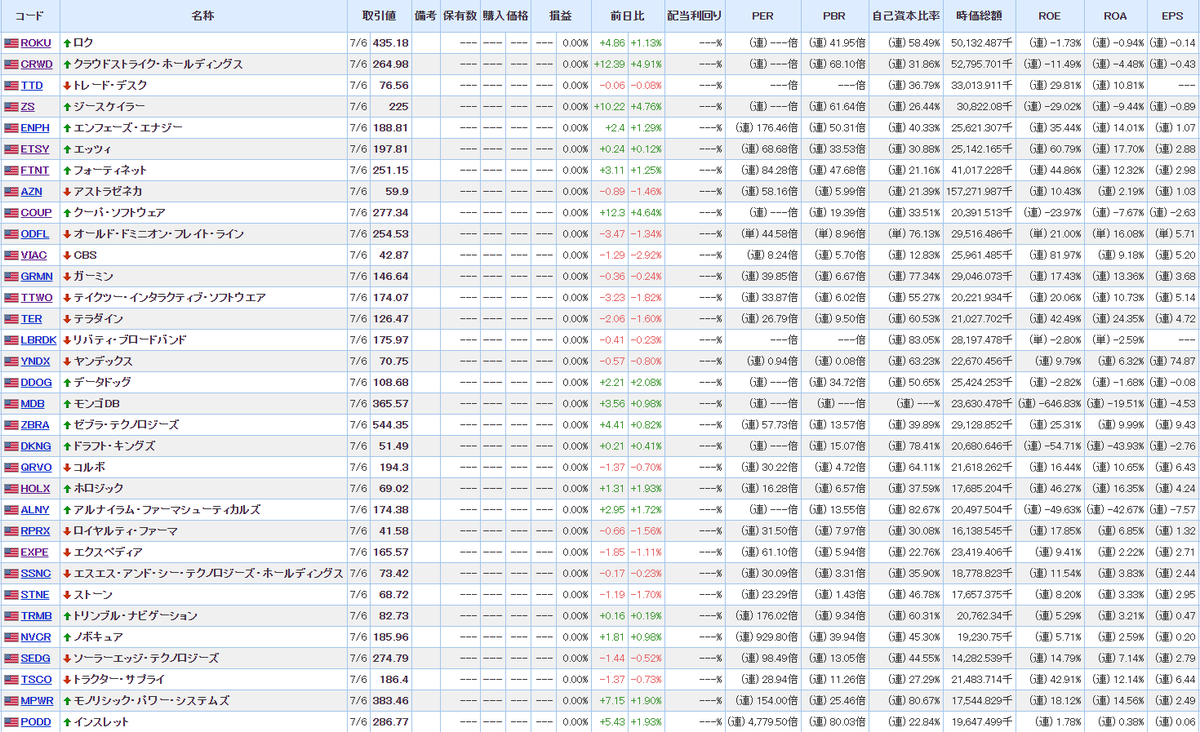Open the SEDG ticker link
Viewport: 1200px width, 732px height.
[36, 658]
